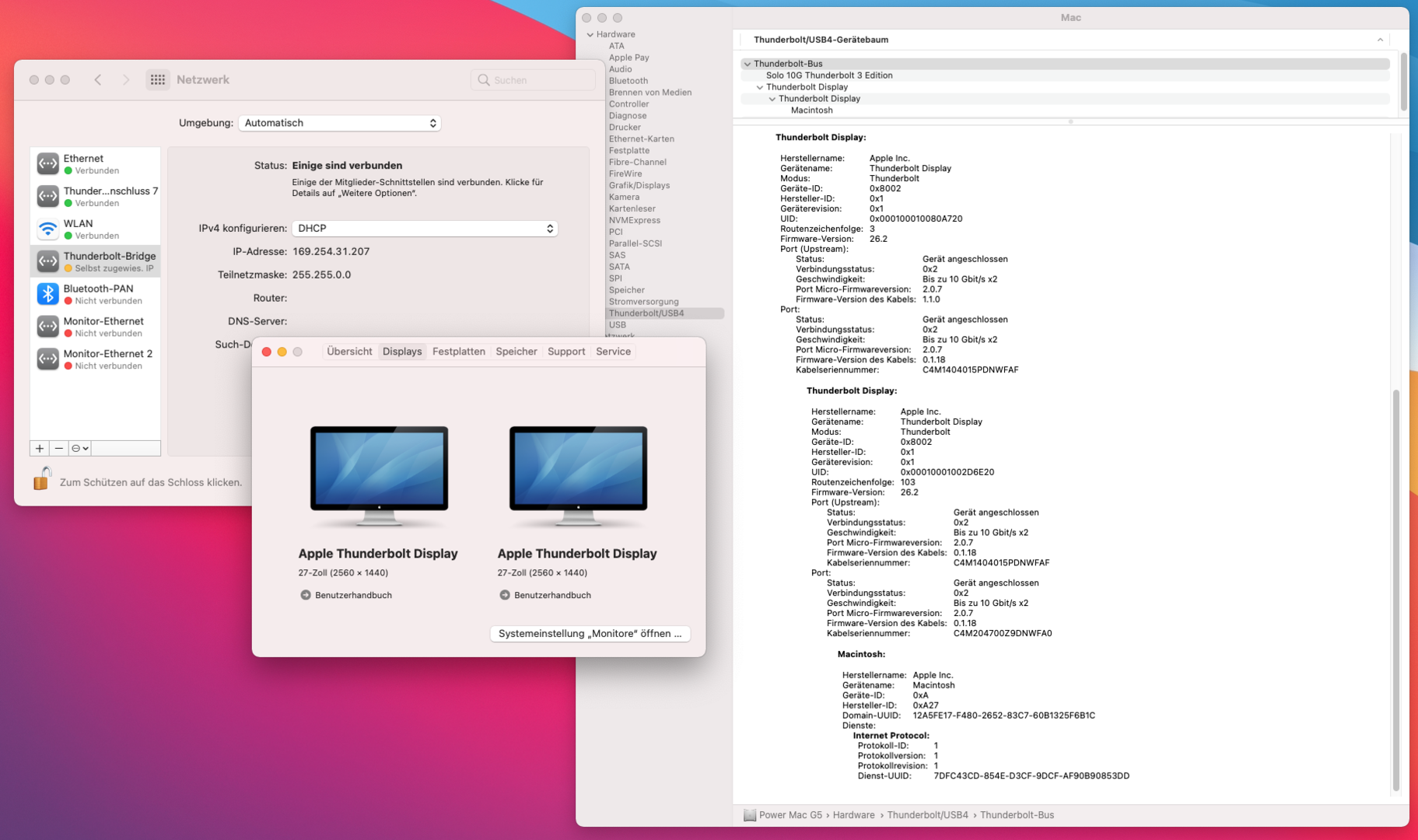This screenshot has height=840, width=1418.
Task: Switch to the Service tab
Action: click(x=614, y=352)
